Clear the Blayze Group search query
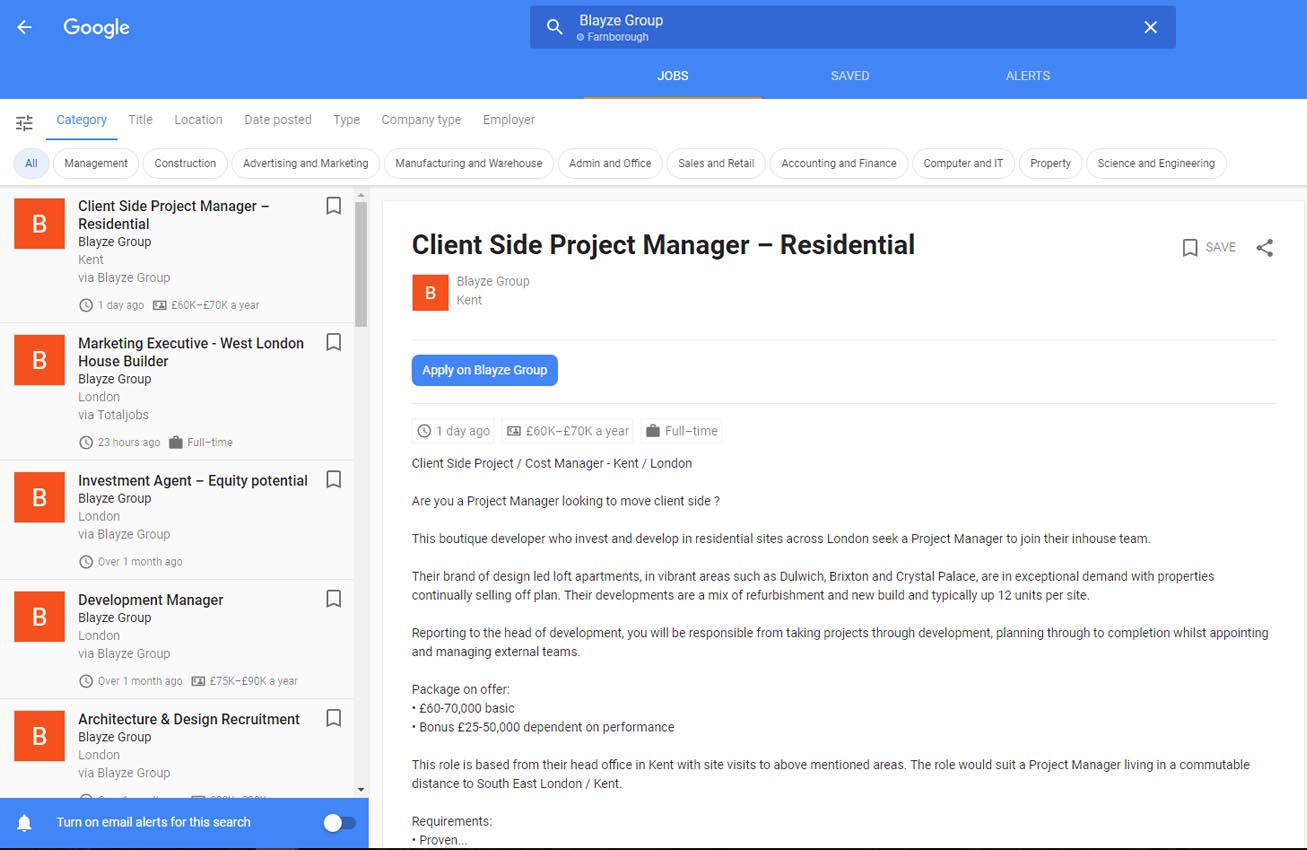 tap(1150, 28)
